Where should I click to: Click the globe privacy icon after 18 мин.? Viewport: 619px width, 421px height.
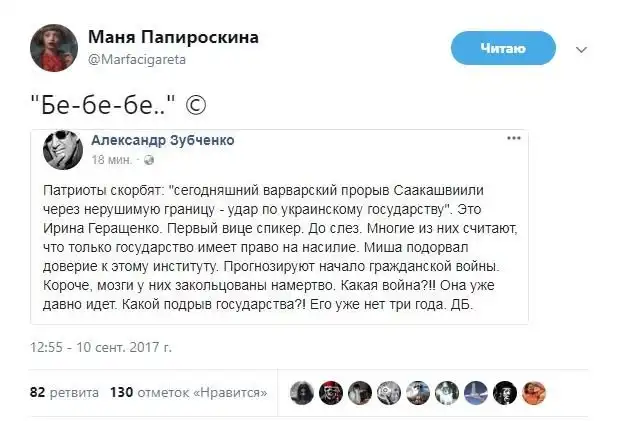coord(149,160)
